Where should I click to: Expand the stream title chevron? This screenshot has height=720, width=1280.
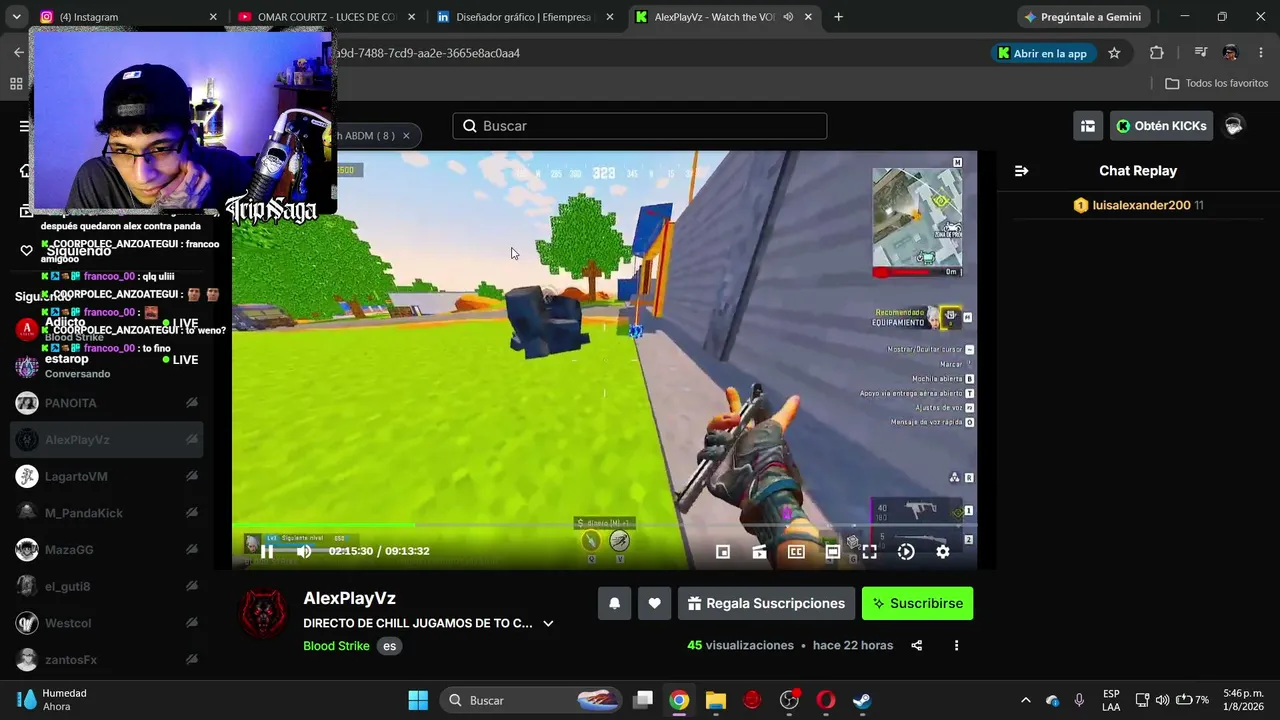(548, 623)
